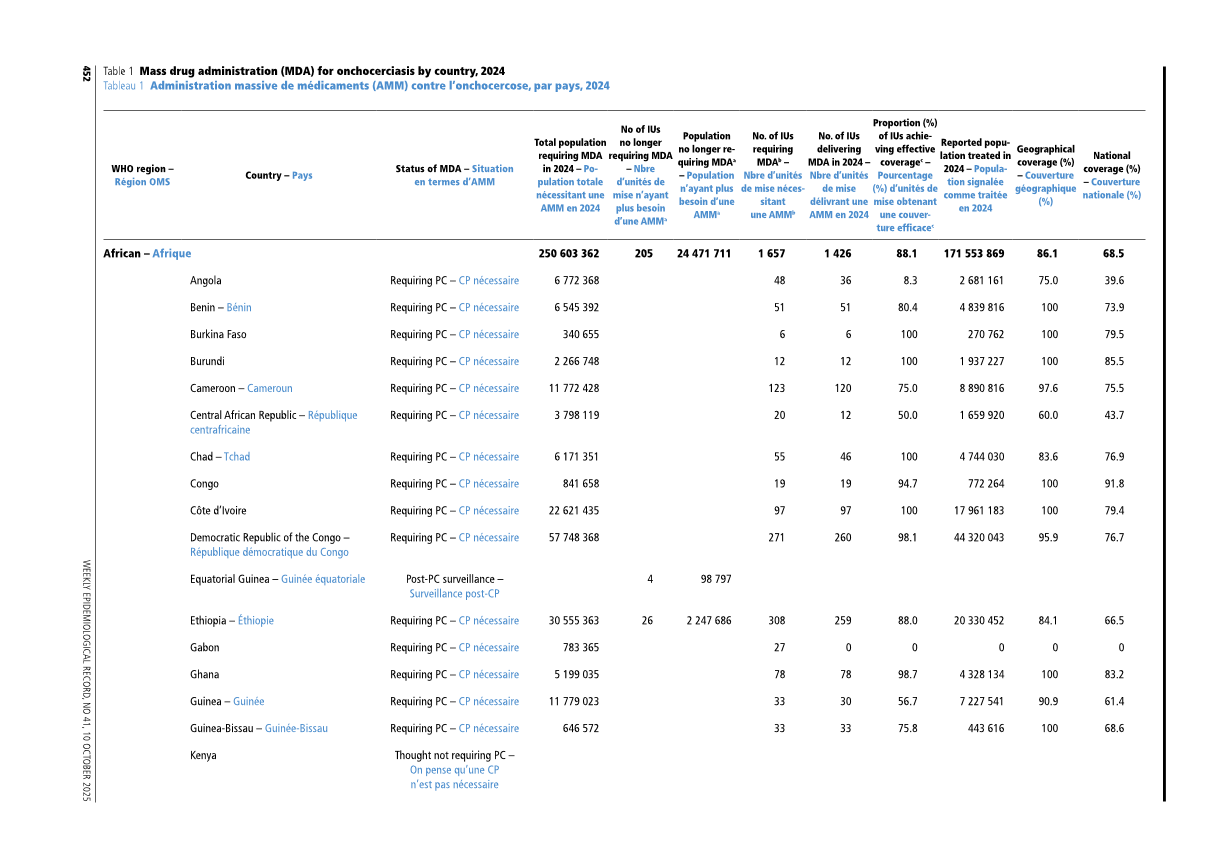Click the 'Status of MDA' column header
Screen dimensions: 1227x868
pyautogui.click(x=454, y=176)
